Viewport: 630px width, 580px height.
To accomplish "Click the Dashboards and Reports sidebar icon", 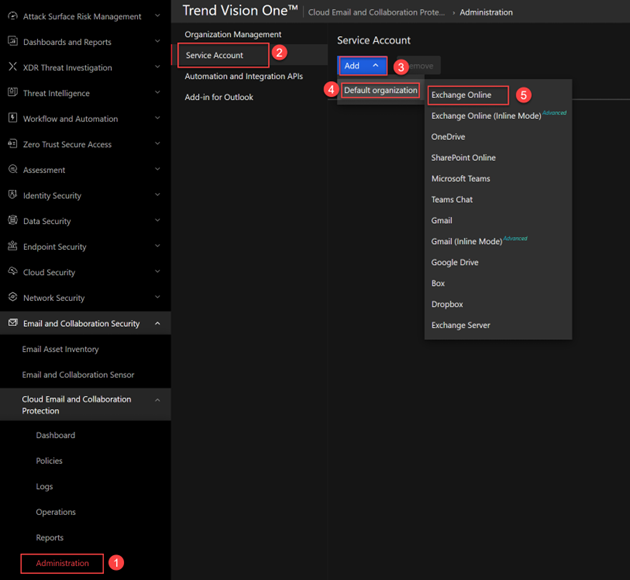I will click(13, 41).
